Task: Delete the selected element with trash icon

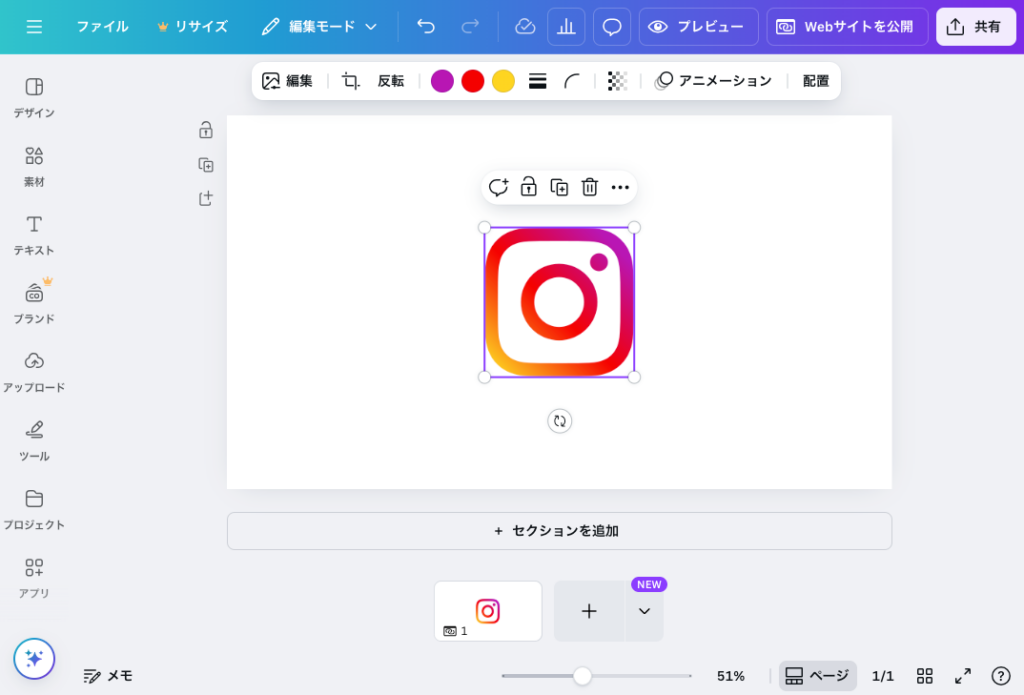Action: (x=590, y=187)
